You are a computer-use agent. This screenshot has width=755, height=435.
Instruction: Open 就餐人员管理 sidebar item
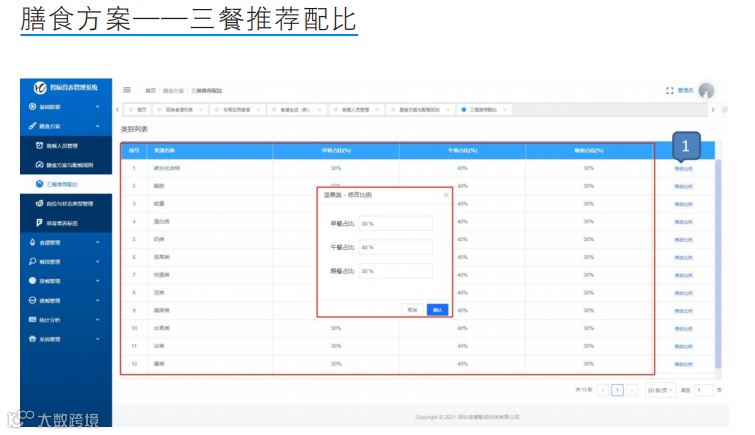66,145
